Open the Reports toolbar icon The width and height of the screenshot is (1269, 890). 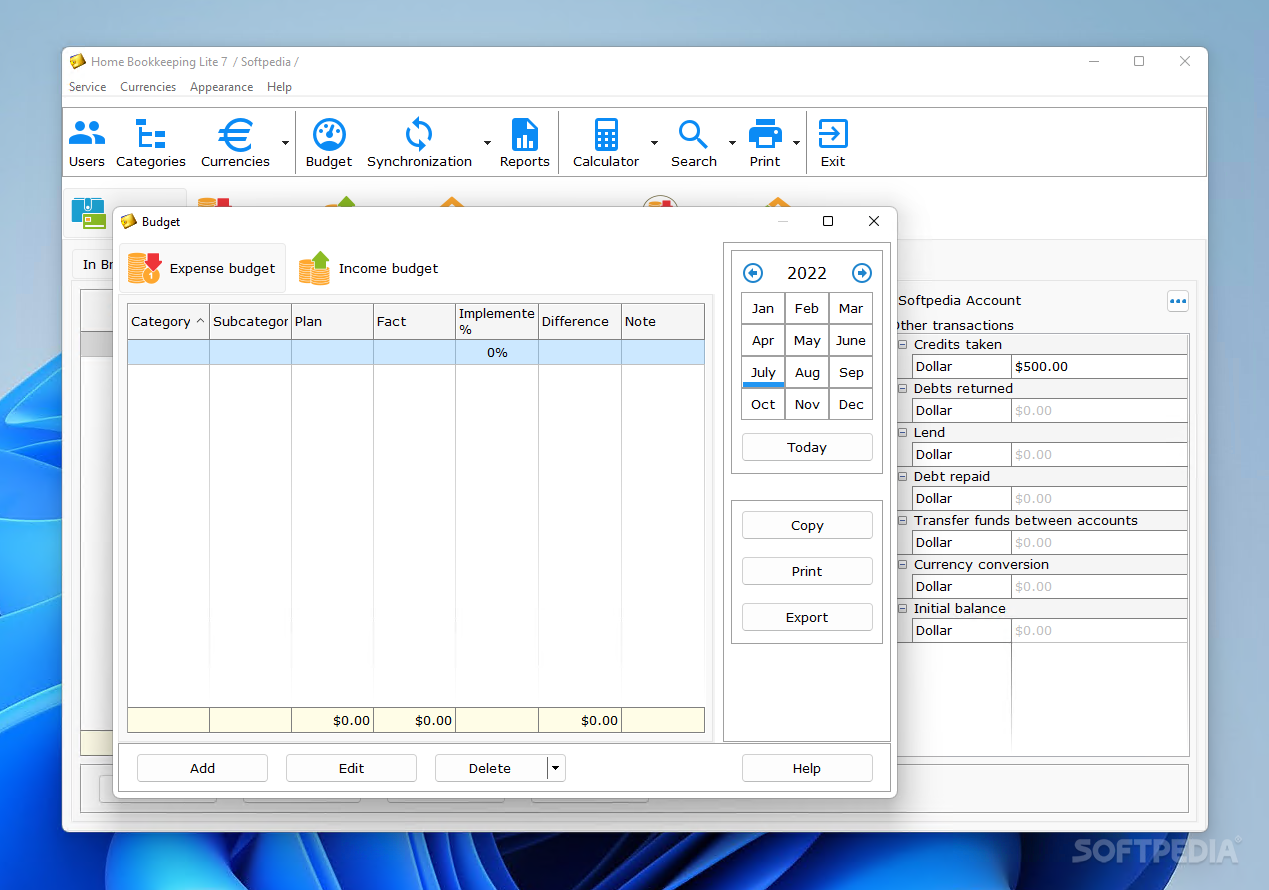[x=525, y=143]
